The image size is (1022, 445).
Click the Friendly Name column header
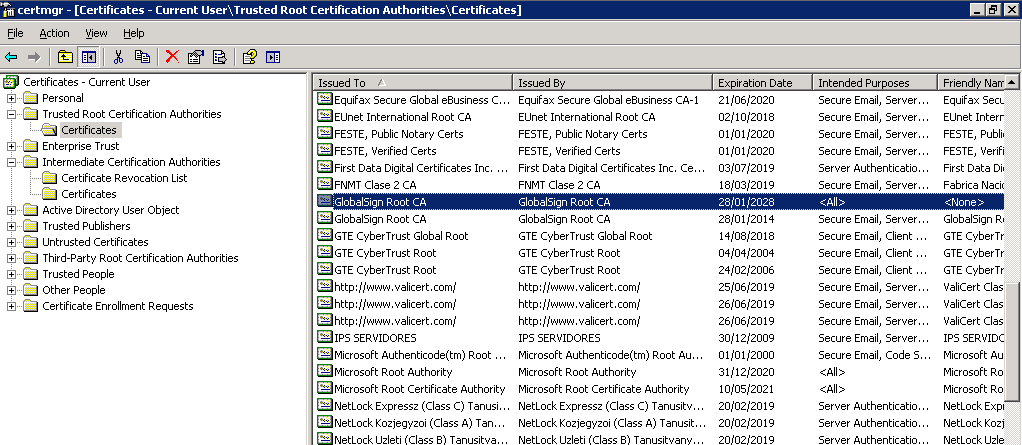click(x=971, y=83)
